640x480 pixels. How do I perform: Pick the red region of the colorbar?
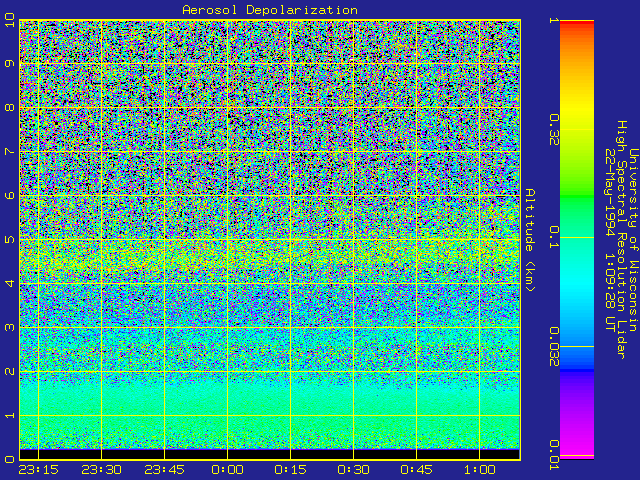pyautogui.click(x=577, y=25)
